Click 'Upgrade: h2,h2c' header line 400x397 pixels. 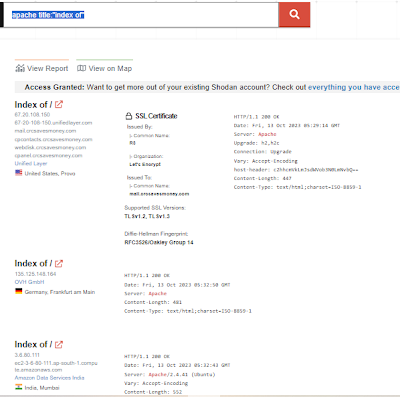(x=257, y=143)
